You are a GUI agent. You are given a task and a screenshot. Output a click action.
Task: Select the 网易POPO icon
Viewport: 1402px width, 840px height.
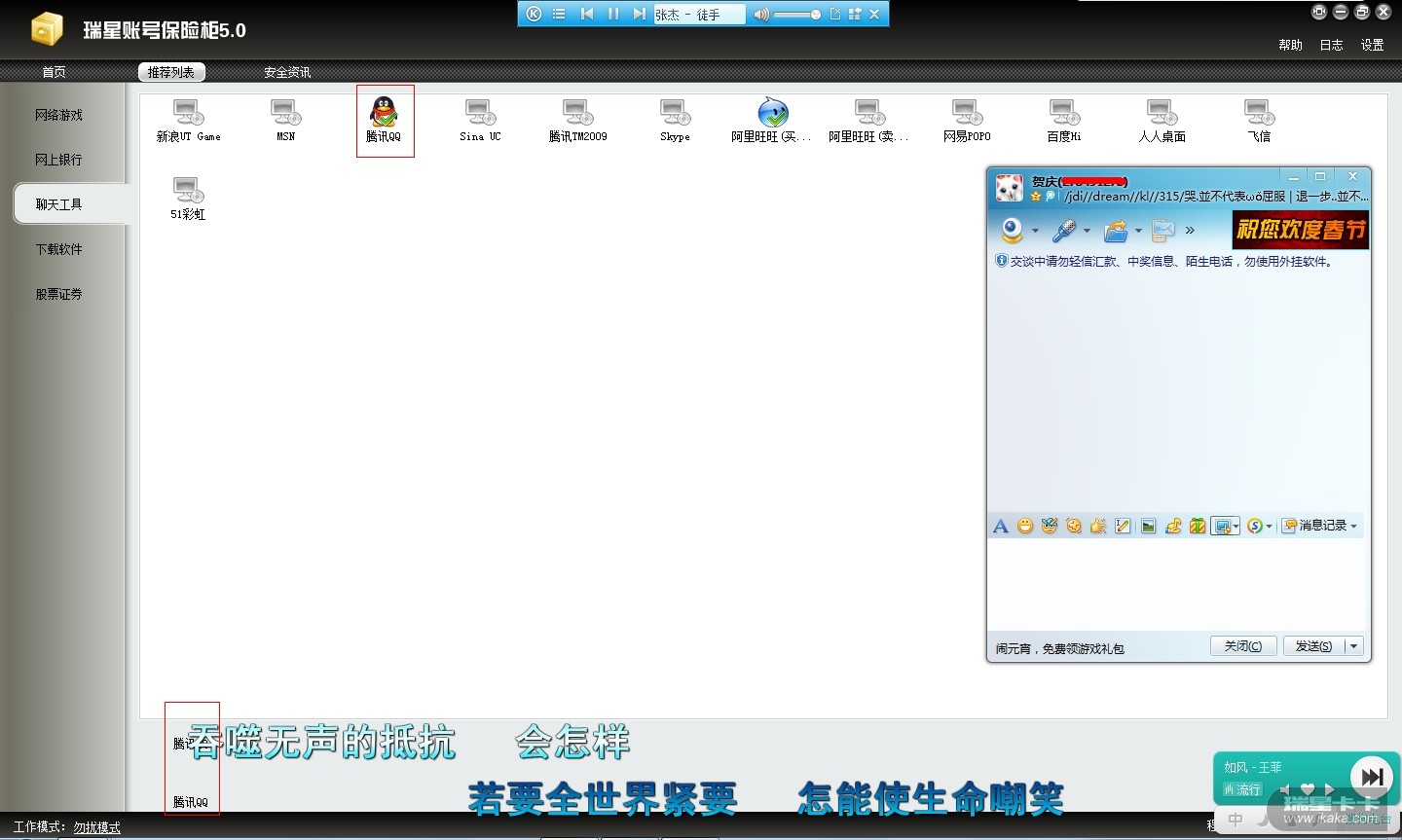967,121
